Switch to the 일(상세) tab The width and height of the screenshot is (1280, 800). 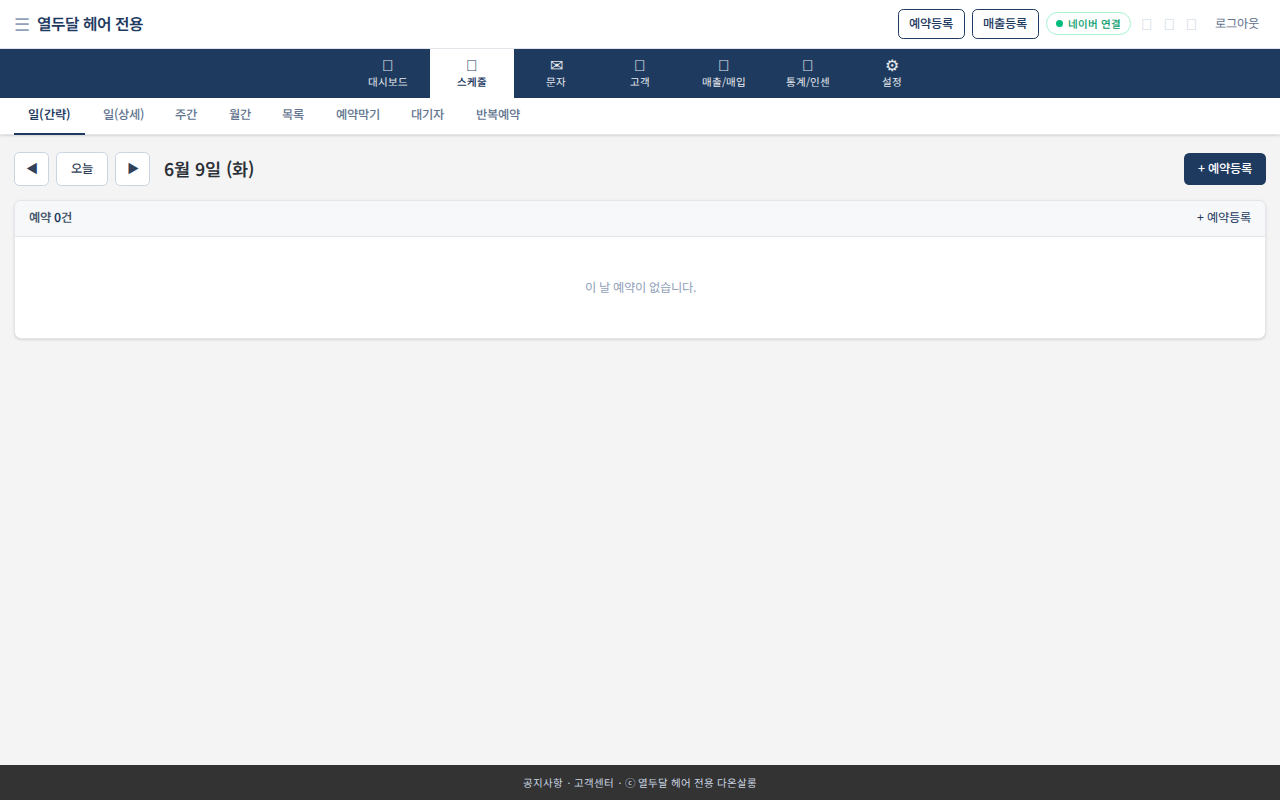(x=123, y=115)
